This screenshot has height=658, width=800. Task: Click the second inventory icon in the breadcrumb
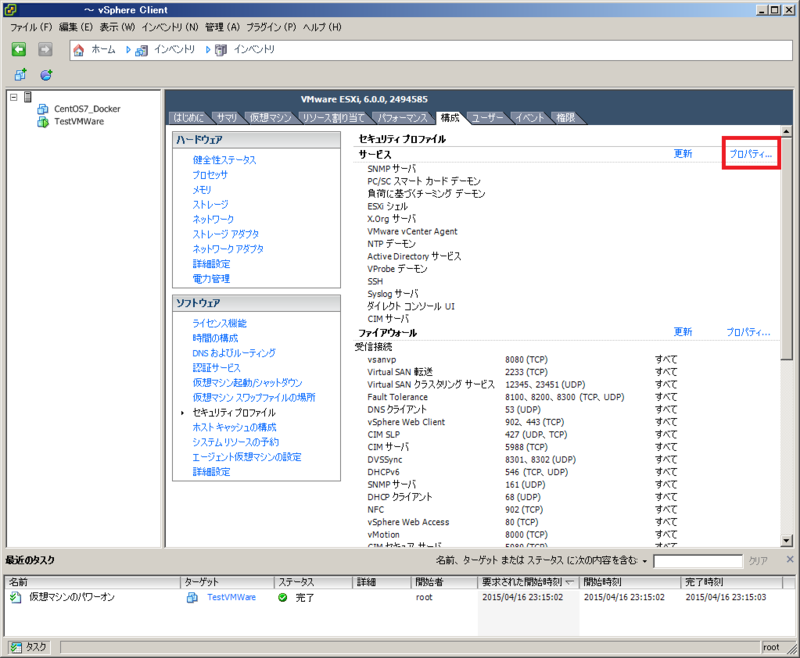(x=221, y=50)
